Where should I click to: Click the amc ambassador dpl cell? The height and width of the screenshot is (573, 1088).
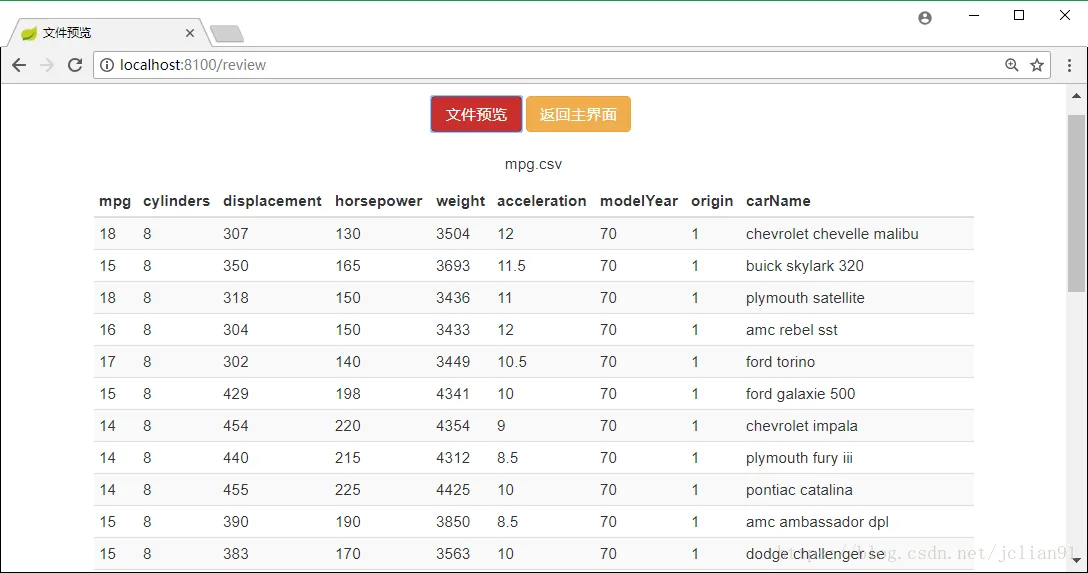coord(817,521)
